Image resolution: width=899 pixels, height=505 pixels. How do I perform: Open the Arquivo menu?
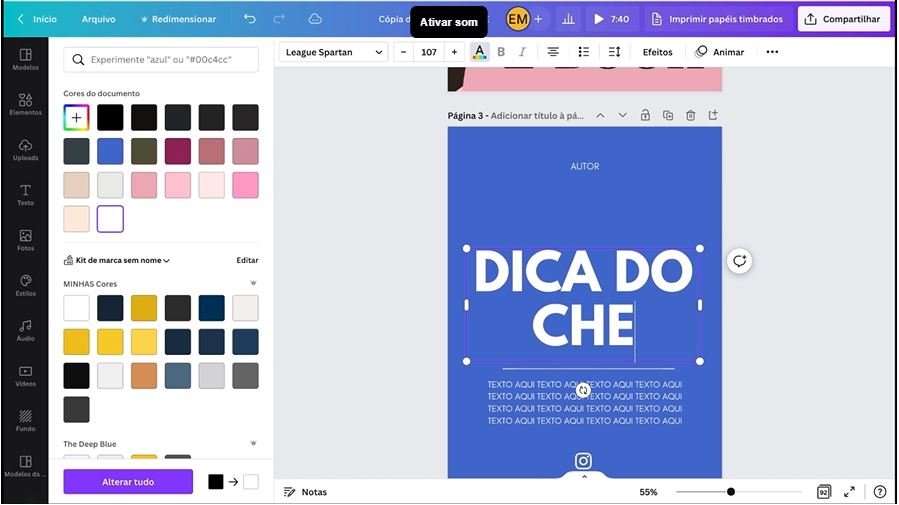98,19
